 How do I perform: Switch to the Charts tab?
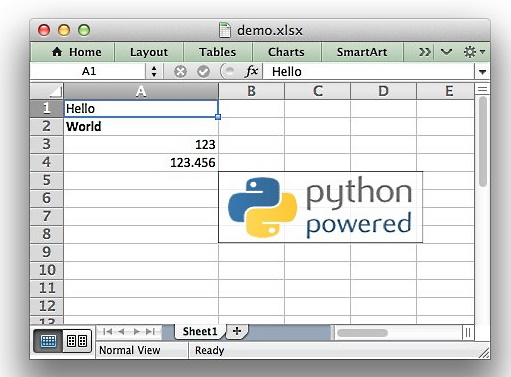[286, 52]
